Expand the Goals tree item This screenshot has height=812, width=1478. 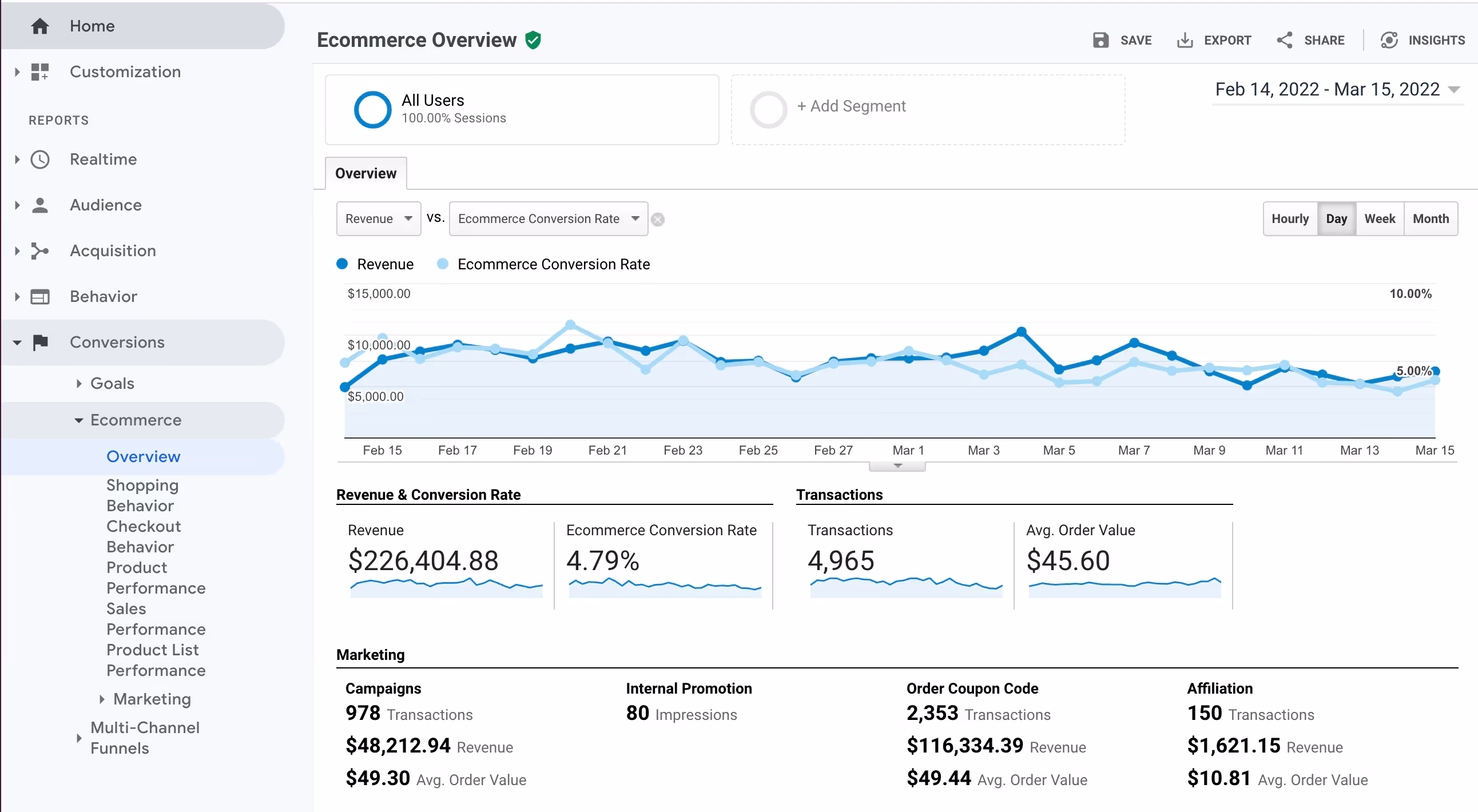(x=112, y=383)
